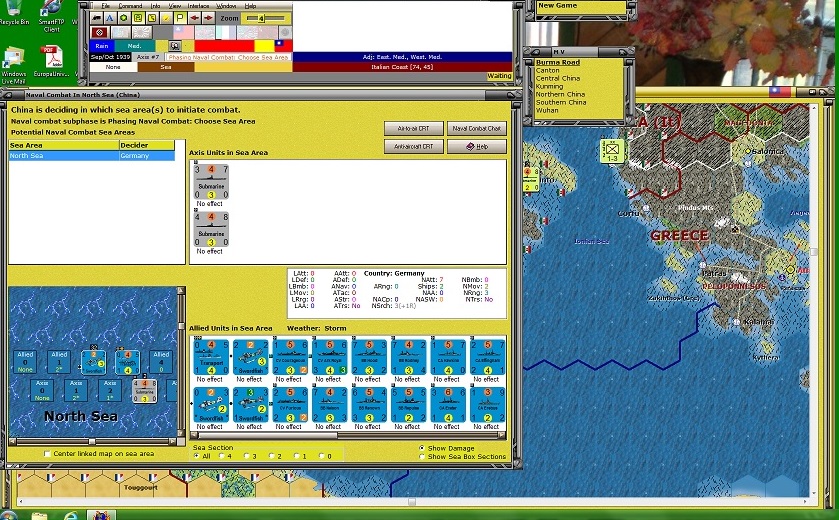839x520 pixels.
Task: Click the blue letter A toolbar icon
Action: [x=110, y=18]
